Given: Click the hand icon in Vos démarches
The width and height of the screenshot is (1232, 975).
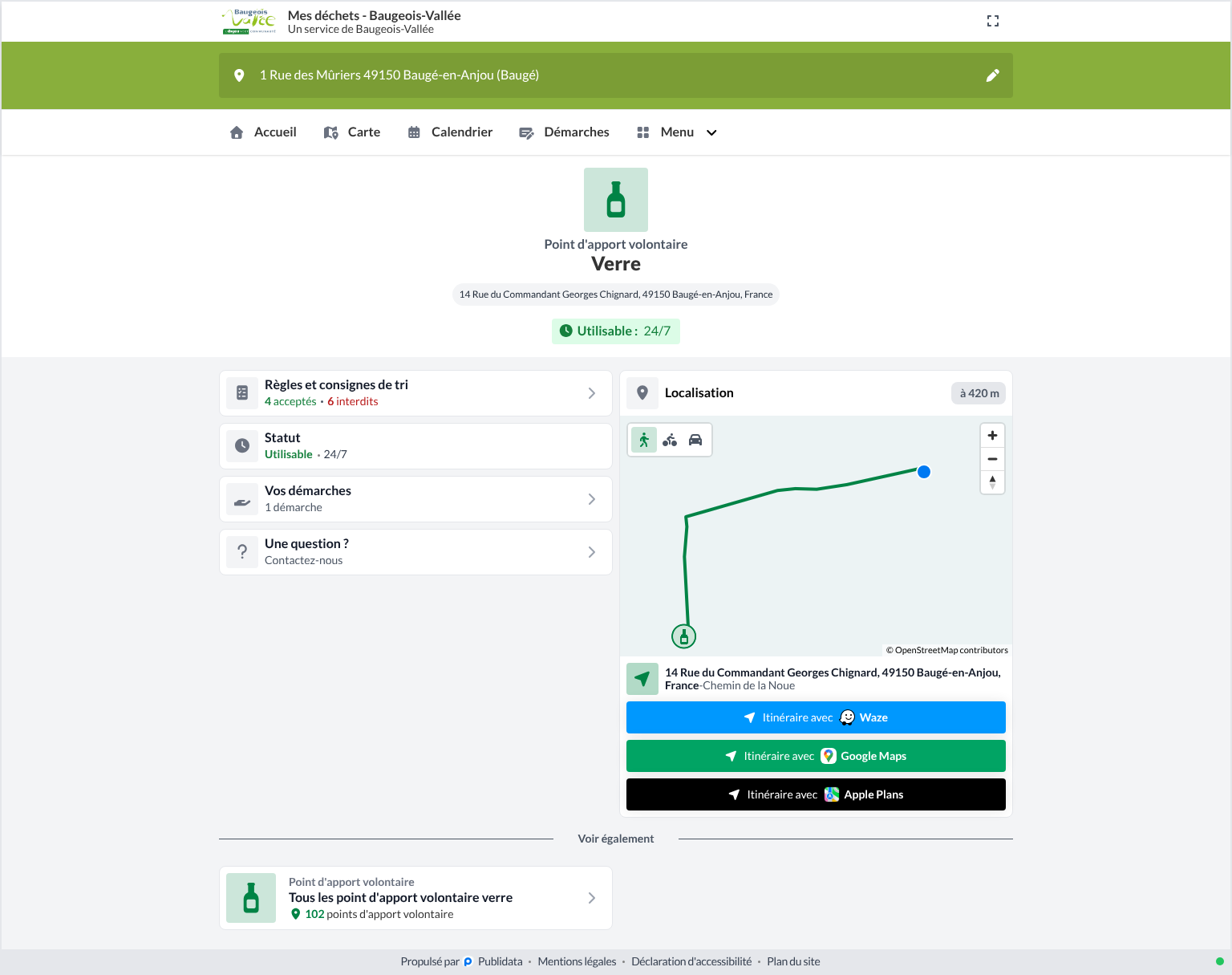Looking at the screenshot, I should pyautogui.click(x=242, y=499).
